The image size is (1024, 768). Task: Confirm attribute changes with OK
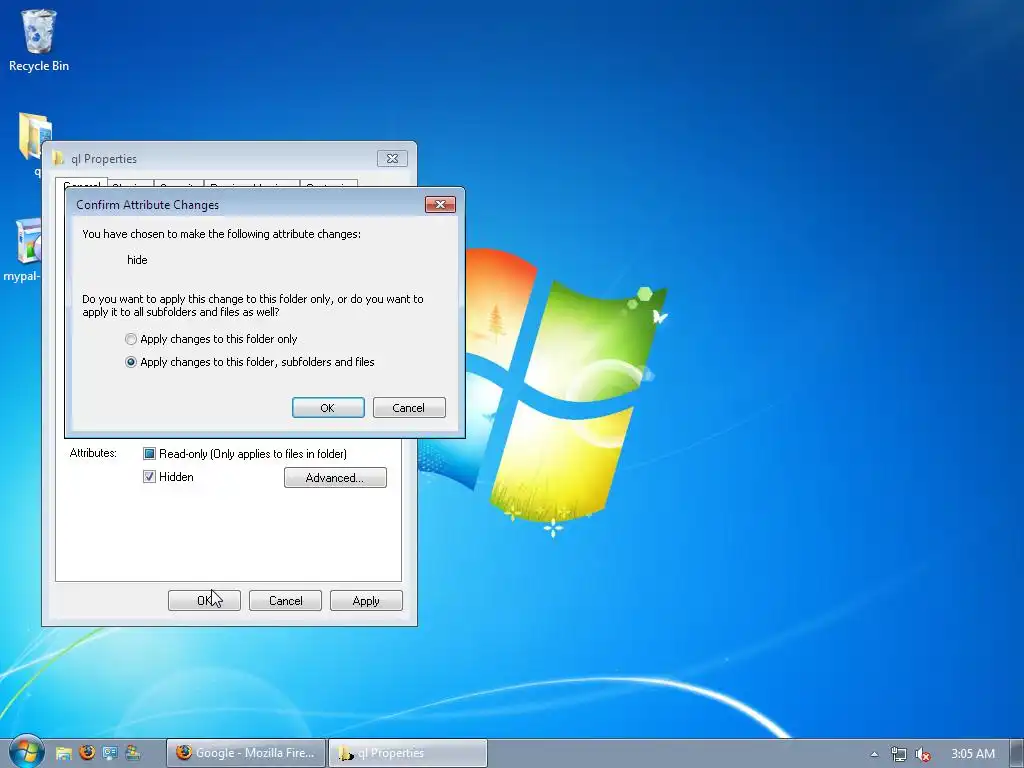click(328, 408)
